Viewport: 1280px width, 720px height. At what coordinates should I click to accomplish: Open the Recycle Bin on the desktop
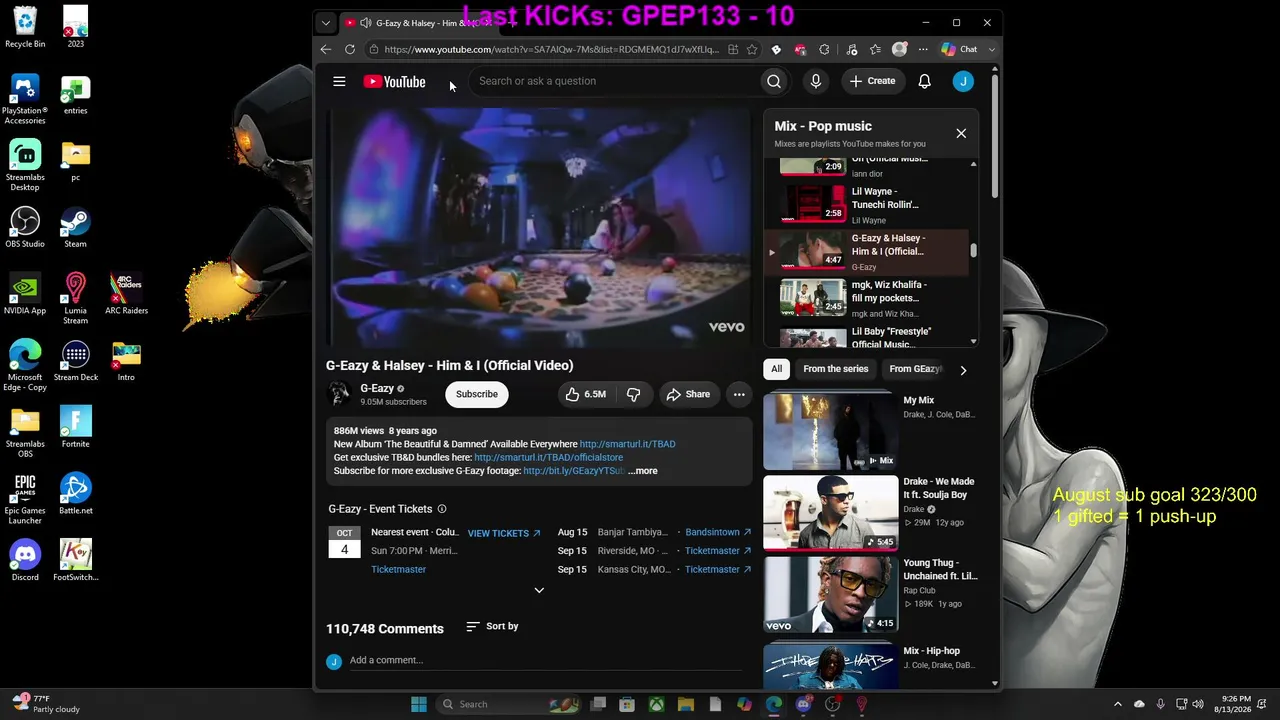(25, 27)
